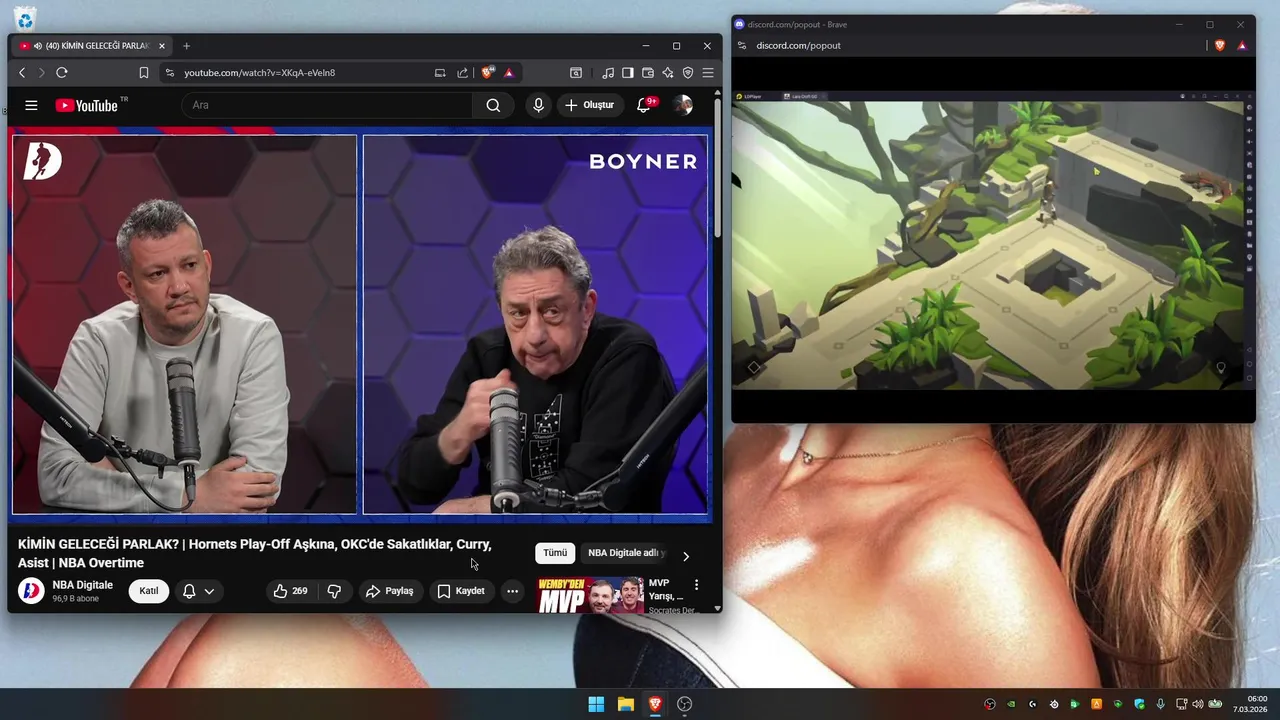Open Brave Rewards in Discord popout window

point(1242,46)
